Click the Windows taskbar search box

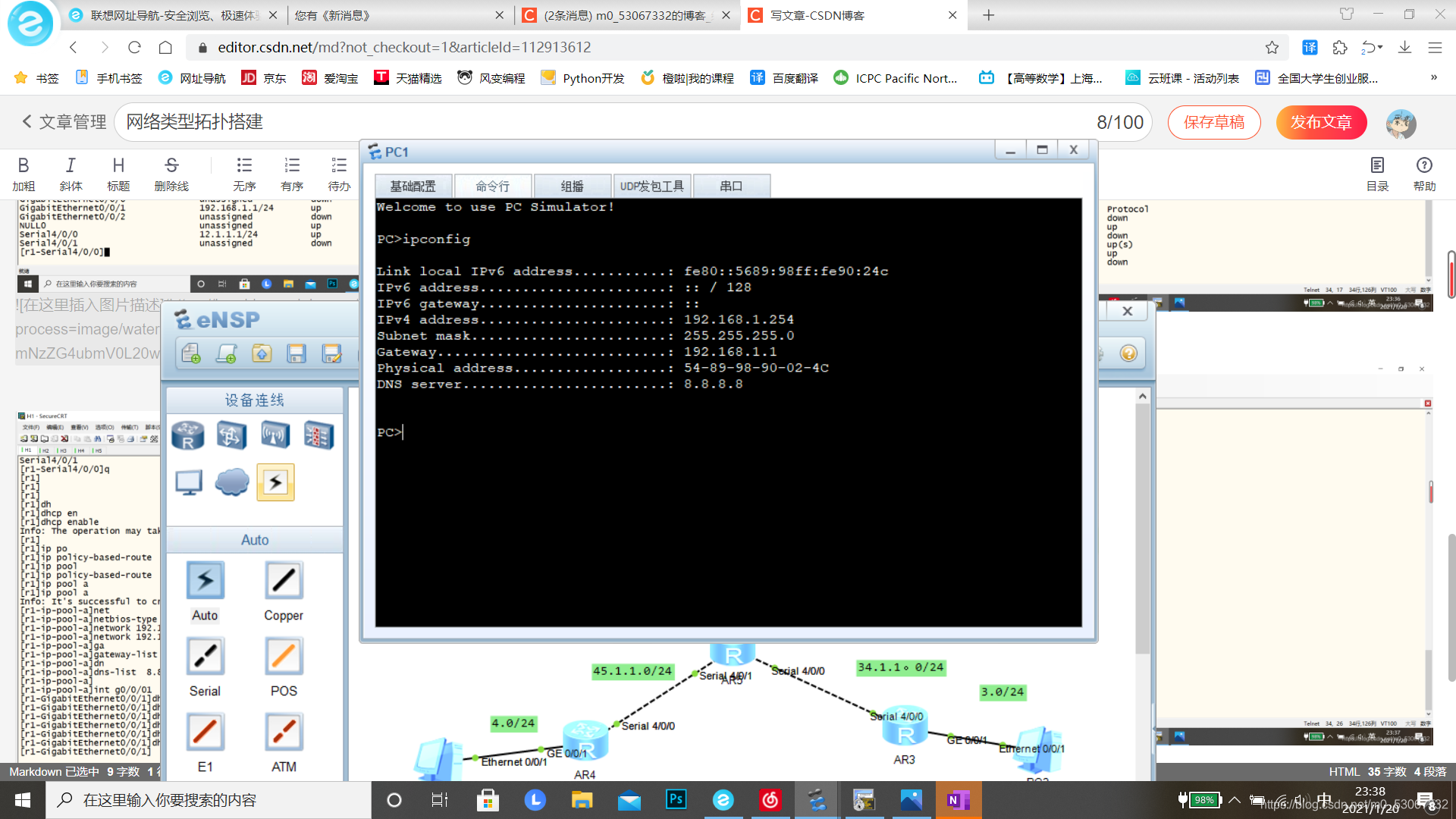pos(209,800)
